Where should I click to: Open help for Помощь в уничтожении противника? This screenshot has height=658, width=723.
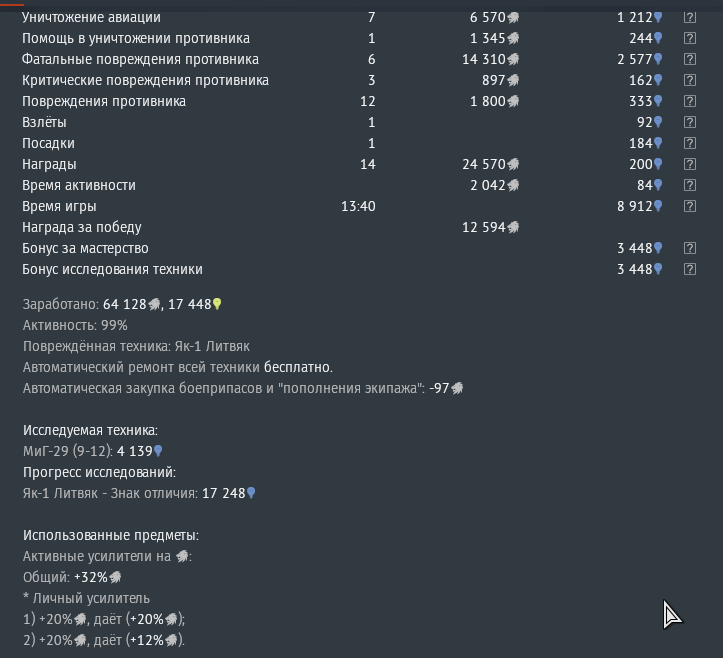tap(689, 39)
